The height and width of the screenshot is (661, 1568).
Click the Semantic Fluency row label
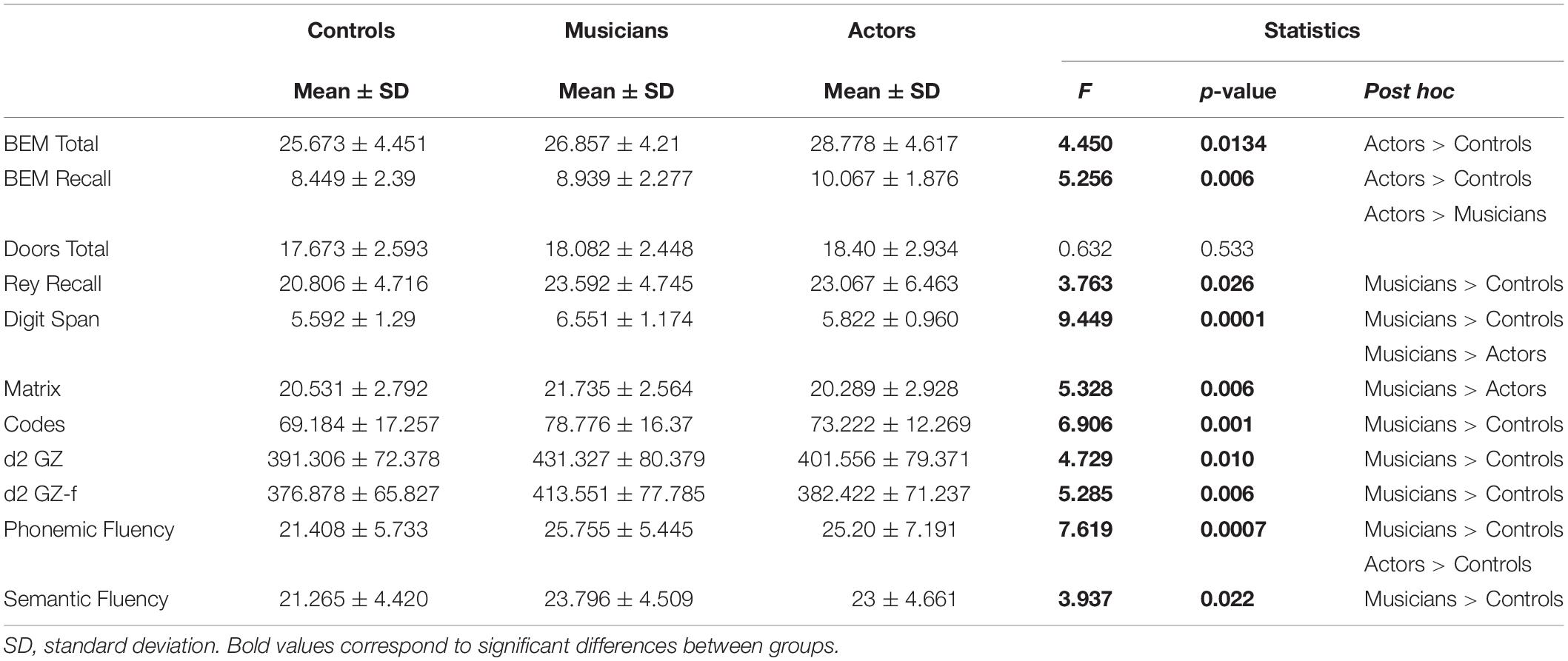click(86, 600)
